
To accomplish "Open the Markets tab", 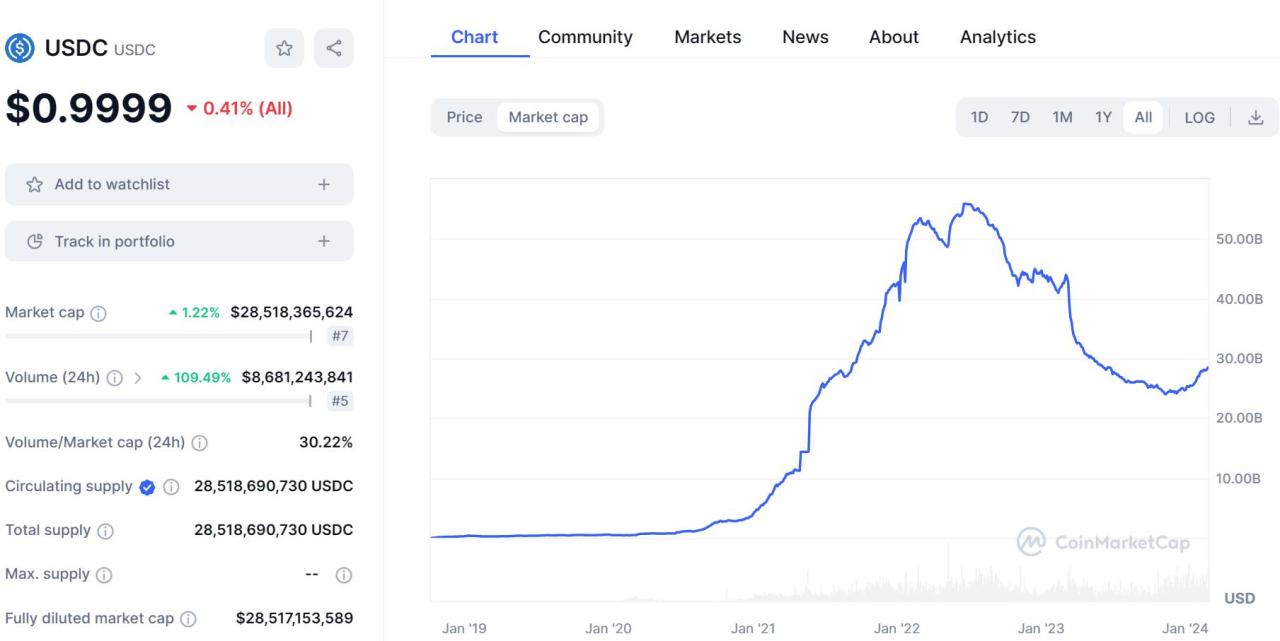I will click(707, 37).
